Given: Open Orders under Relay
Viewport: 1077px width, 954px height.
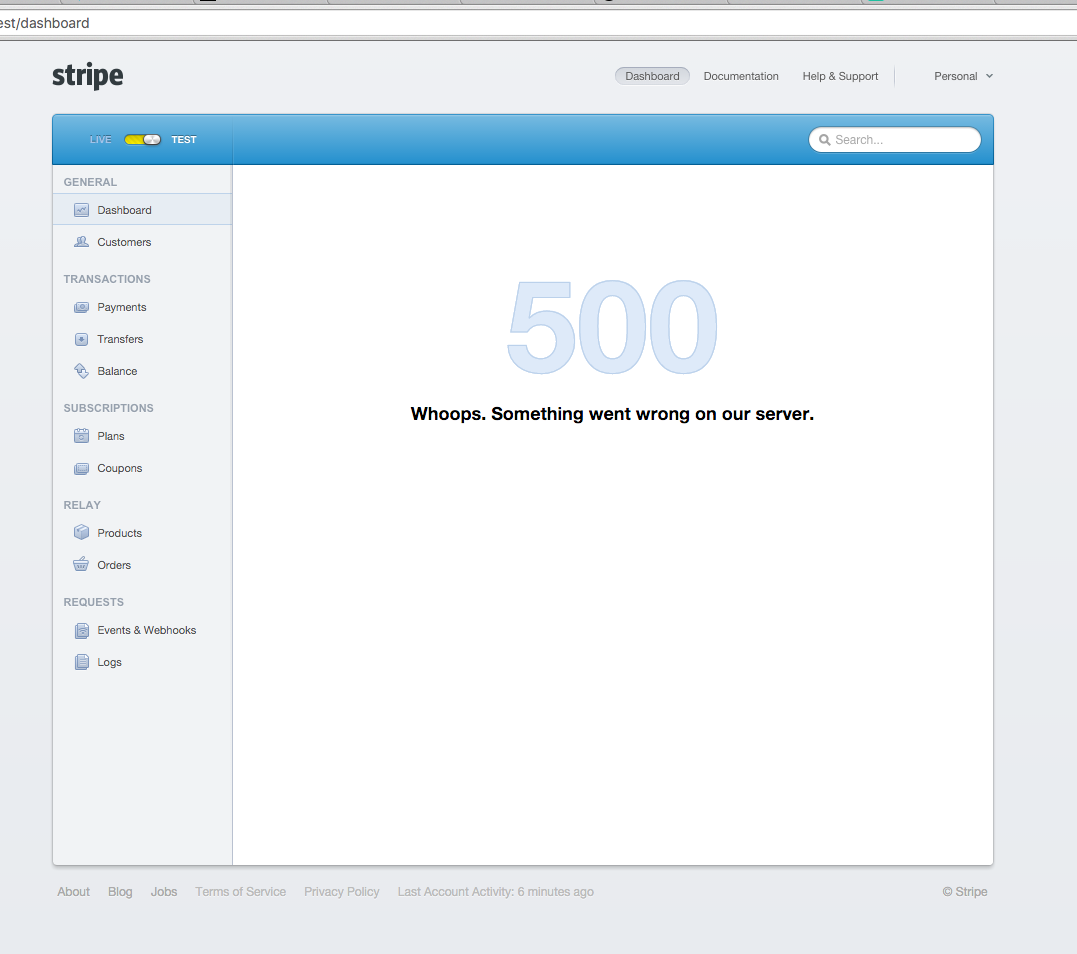Looking at the screenshot, I should [142, 565].
